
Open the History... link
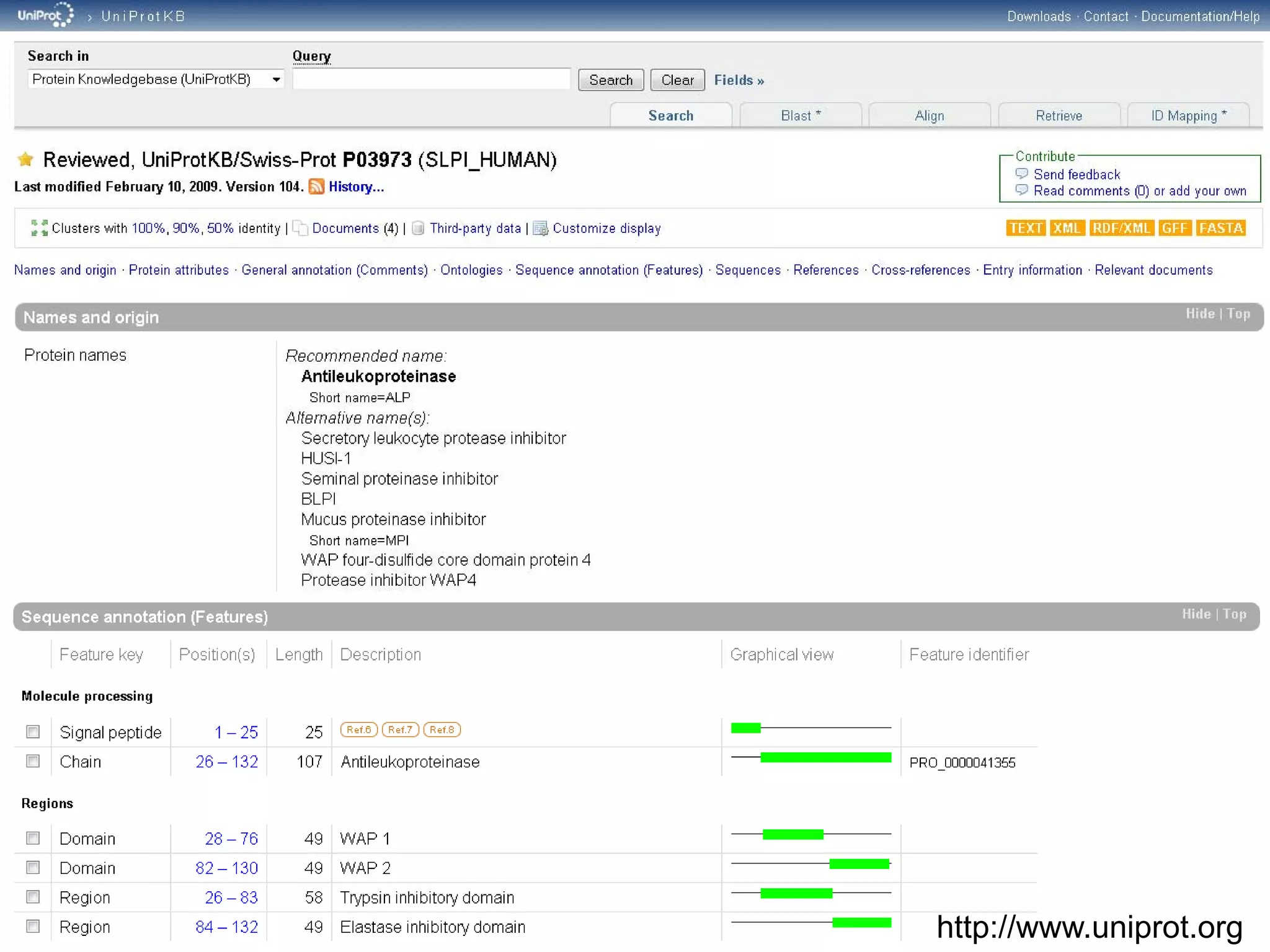coord(356,187)
